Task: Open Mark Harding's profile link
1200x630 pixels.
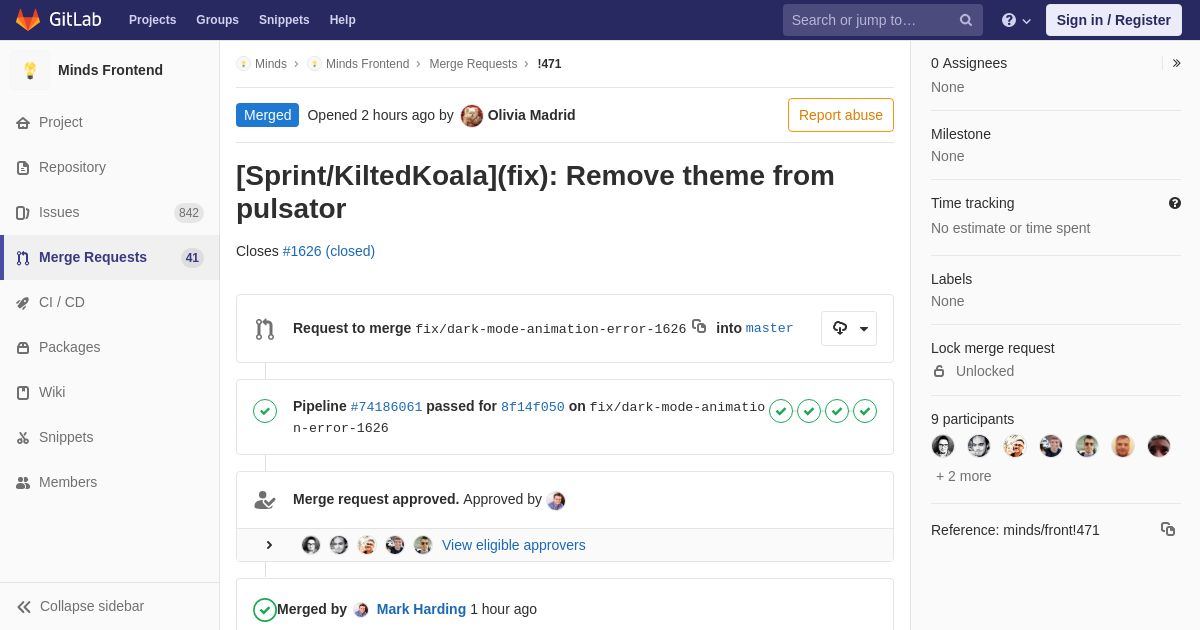Action: [x=421, y=609]
